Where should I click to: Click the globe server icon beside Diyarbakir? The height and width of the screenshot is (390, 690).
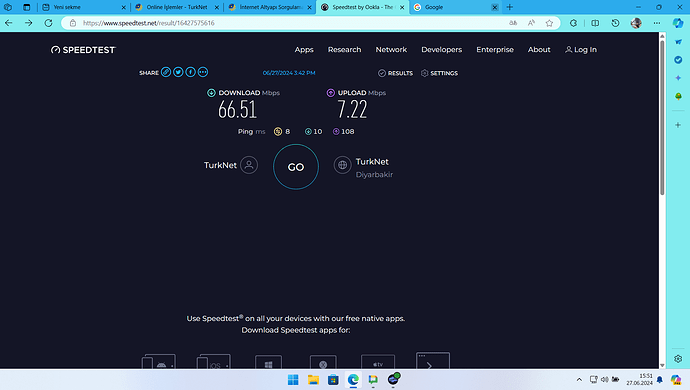(342, 165)
